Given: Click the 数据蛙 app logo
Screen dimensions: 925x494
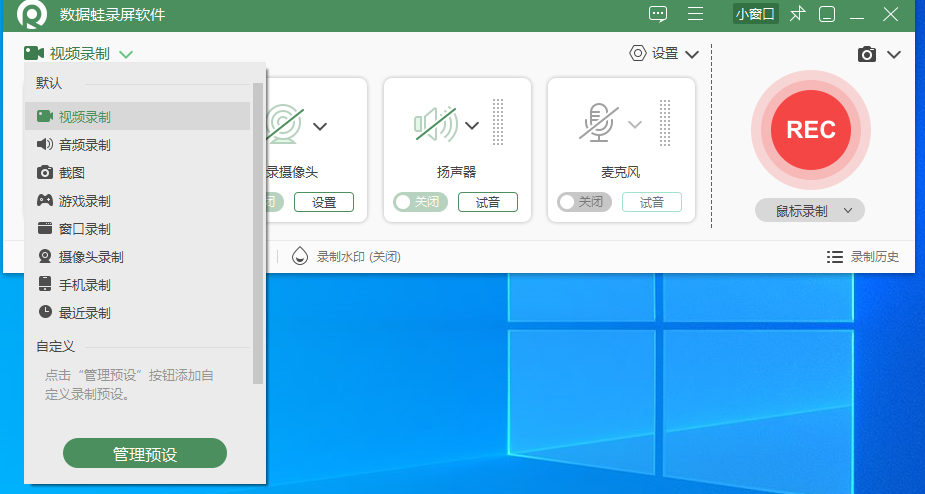Looking at the screenshot, I should point(32,14).
